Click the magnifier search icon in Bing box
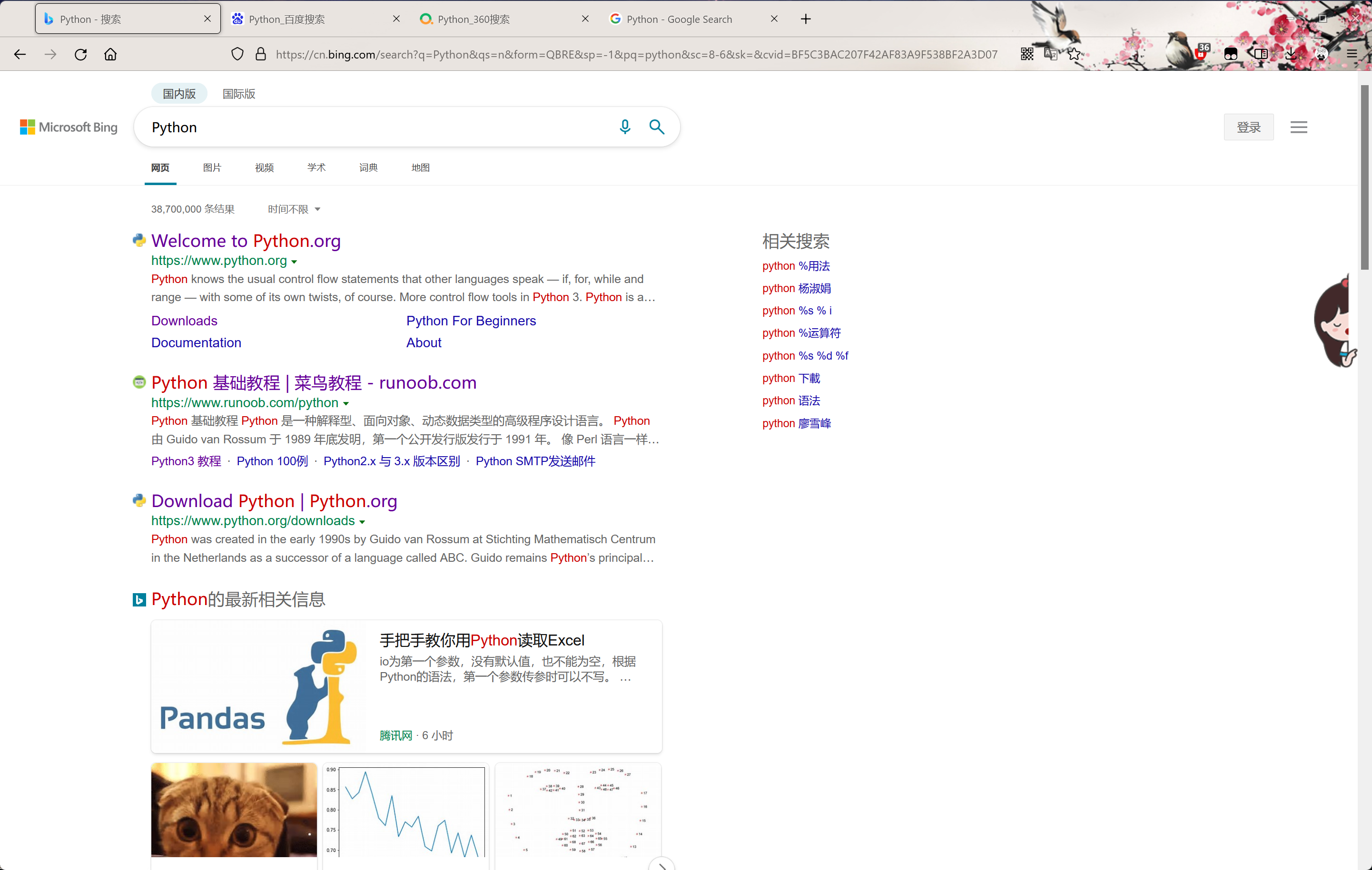This screenshot has height=870, width=1372. pyautogui.click(x=656, y=127)
